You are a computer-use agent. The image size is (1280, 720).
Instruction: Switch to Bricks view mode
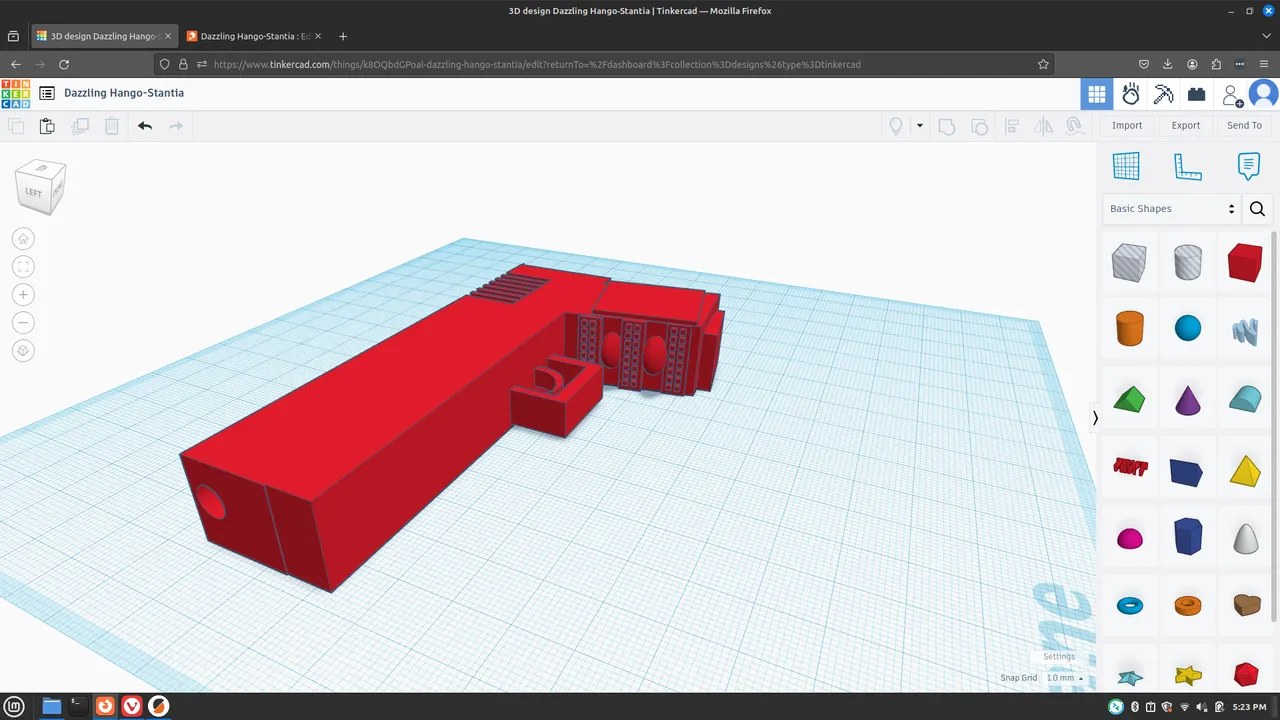(1196, 94)
